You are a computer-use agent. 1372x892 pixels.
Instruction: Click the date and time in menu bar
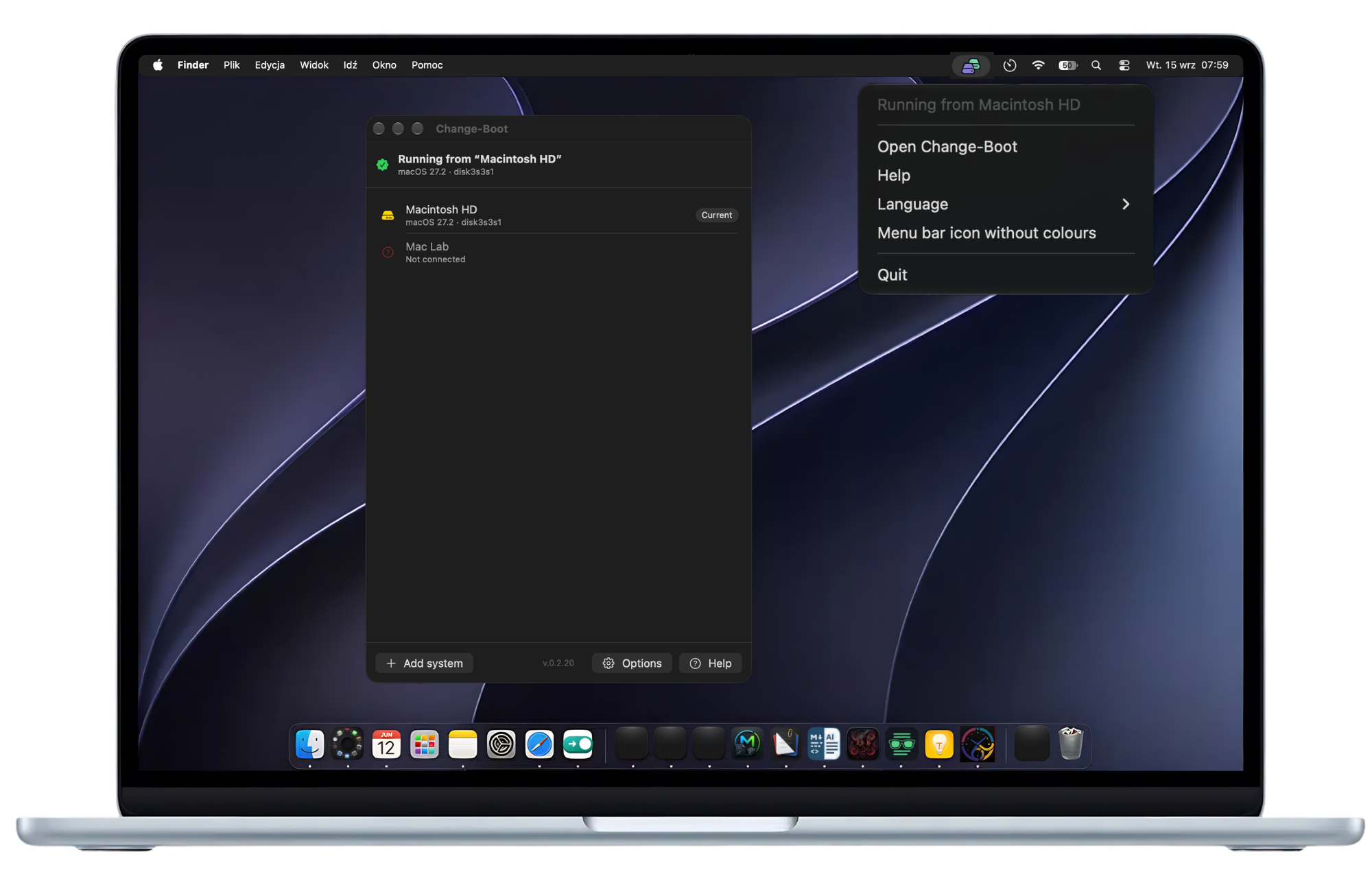pos(1187,65)
